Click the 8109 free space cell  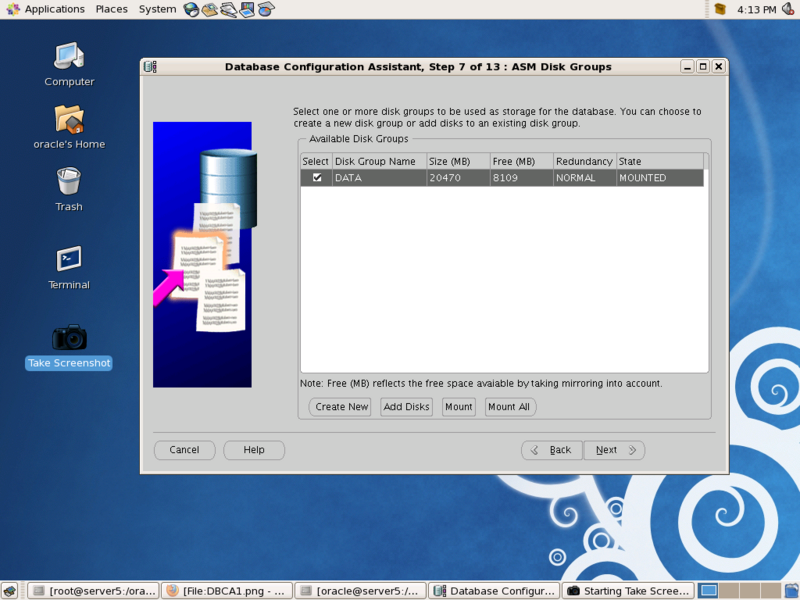pyautogui.click(x=521, y=178)
